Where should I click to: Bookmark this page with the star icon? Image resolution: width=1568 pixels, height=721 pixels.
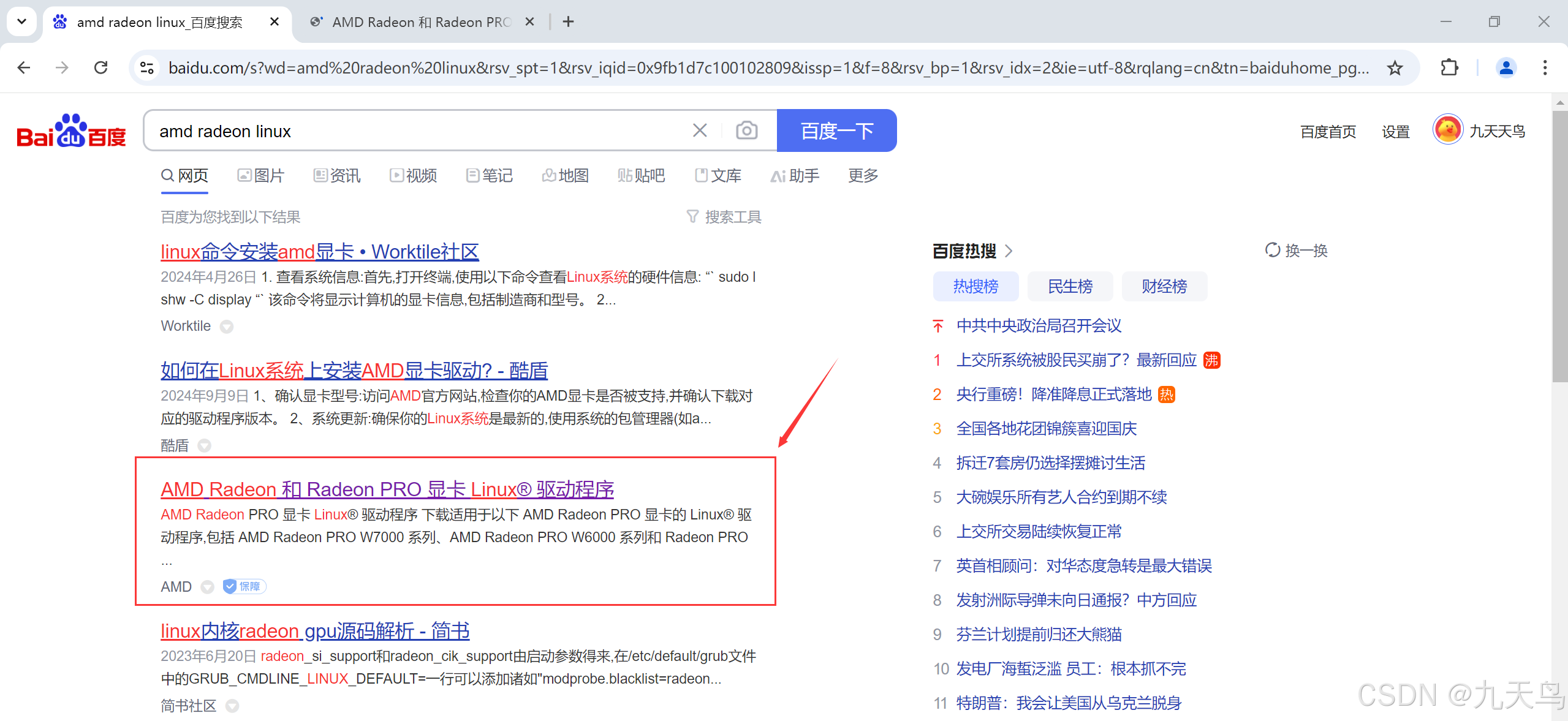[x=1395, y=67]
